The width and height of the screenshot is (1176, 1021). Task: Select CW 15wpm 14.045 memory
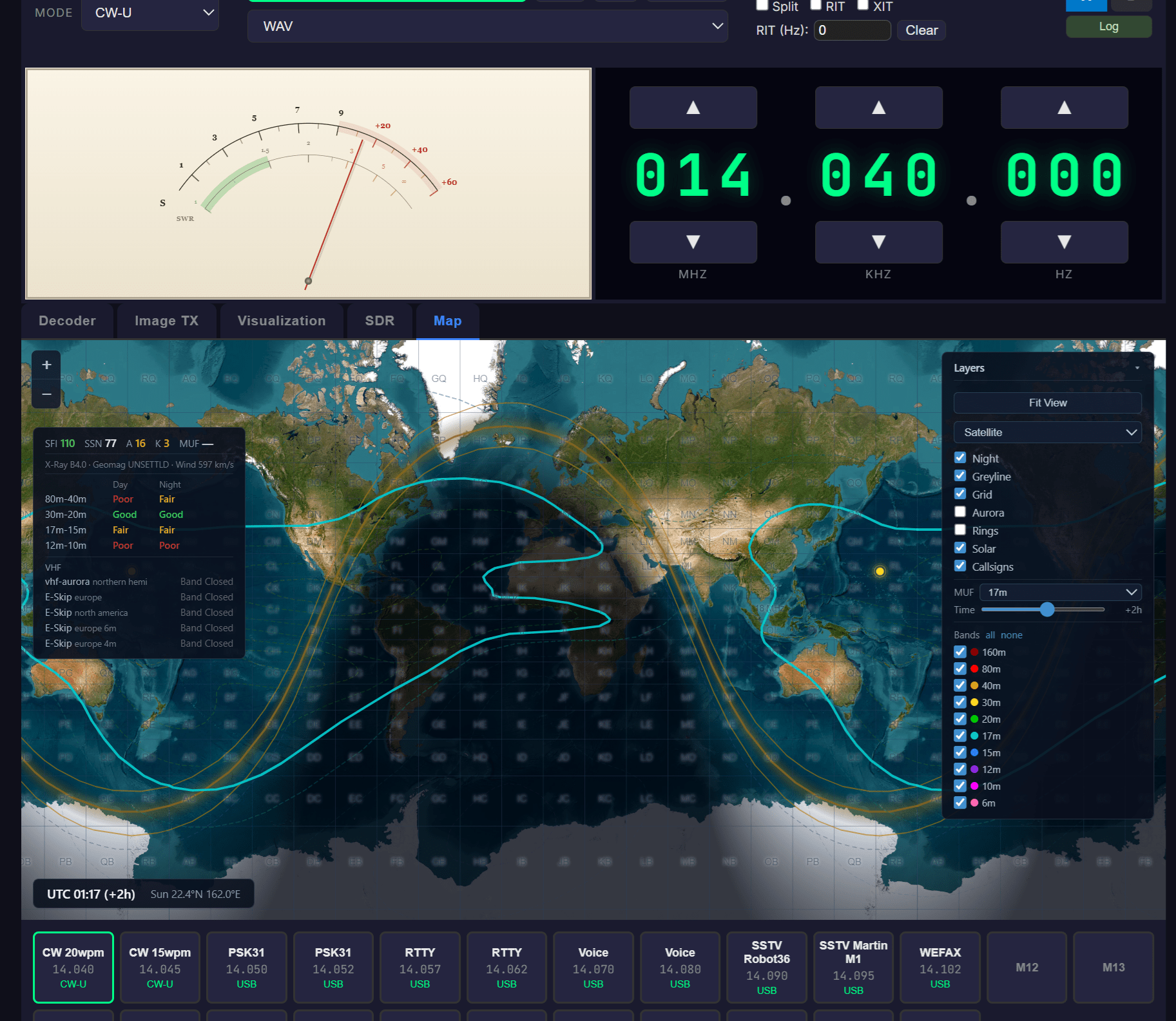pos(160,967)
